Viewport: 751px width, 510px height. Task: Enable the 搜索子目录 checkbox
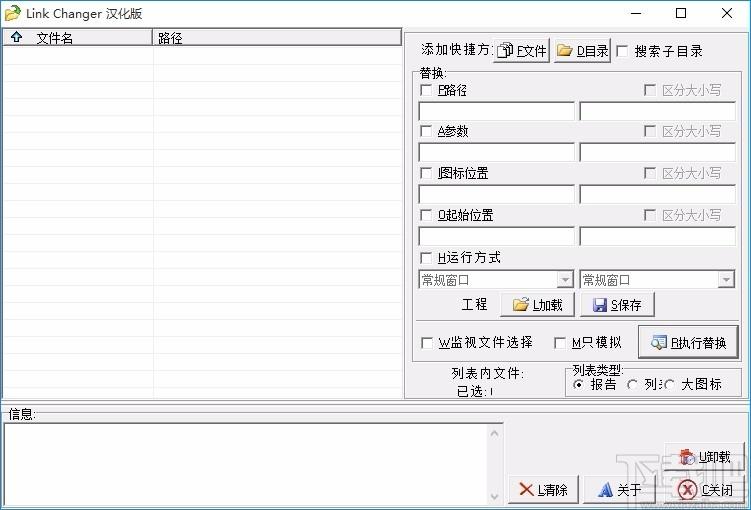point(623,51)
